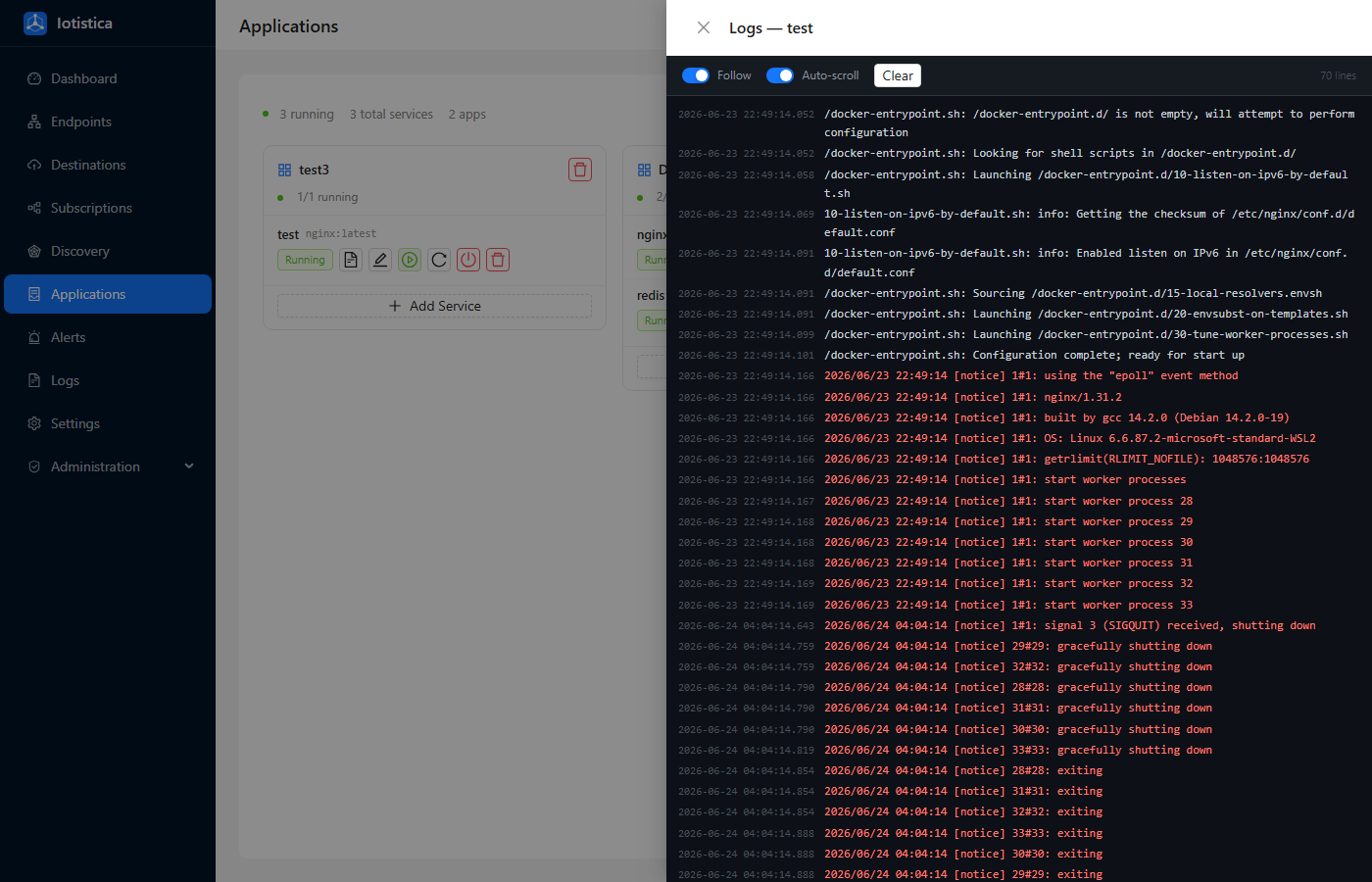1372x882 pixels.
Task: Click the Endpoints sidebar icon
Action: [x=34, y=122]
